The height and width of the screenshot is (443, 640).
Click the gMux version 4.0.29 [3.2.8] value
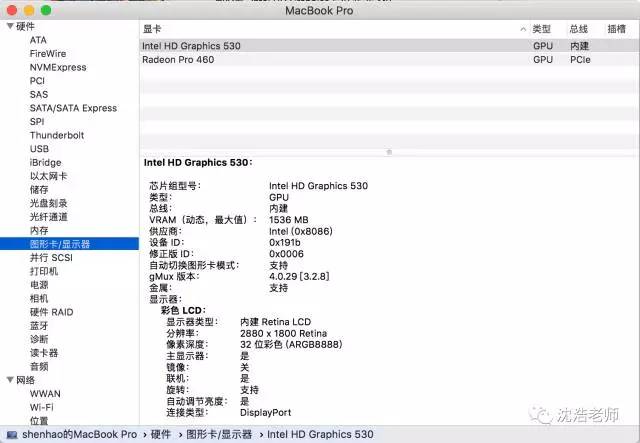pos(299,276)
